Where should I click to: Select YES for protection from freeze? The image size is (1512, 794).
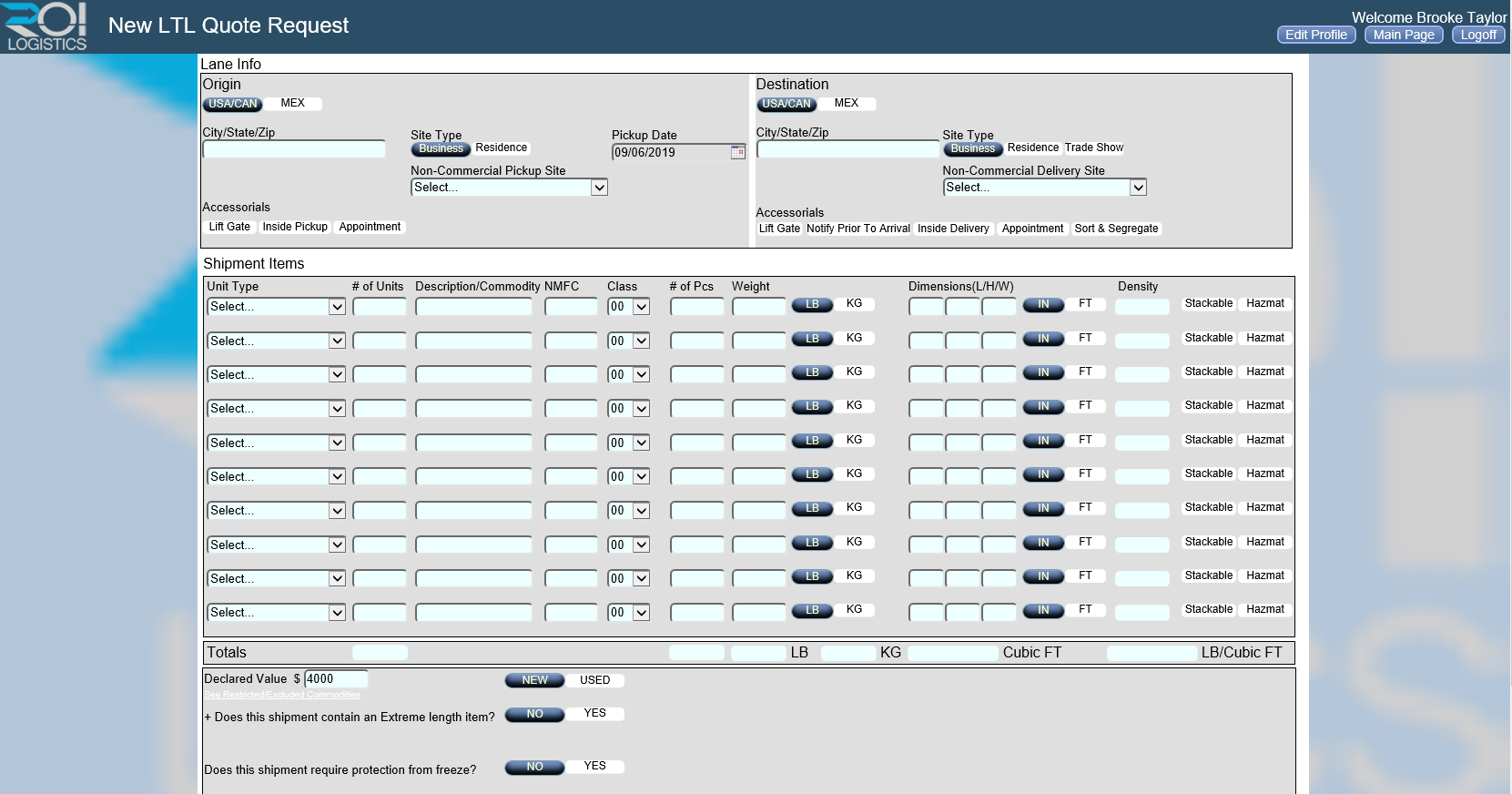[594, 766]
